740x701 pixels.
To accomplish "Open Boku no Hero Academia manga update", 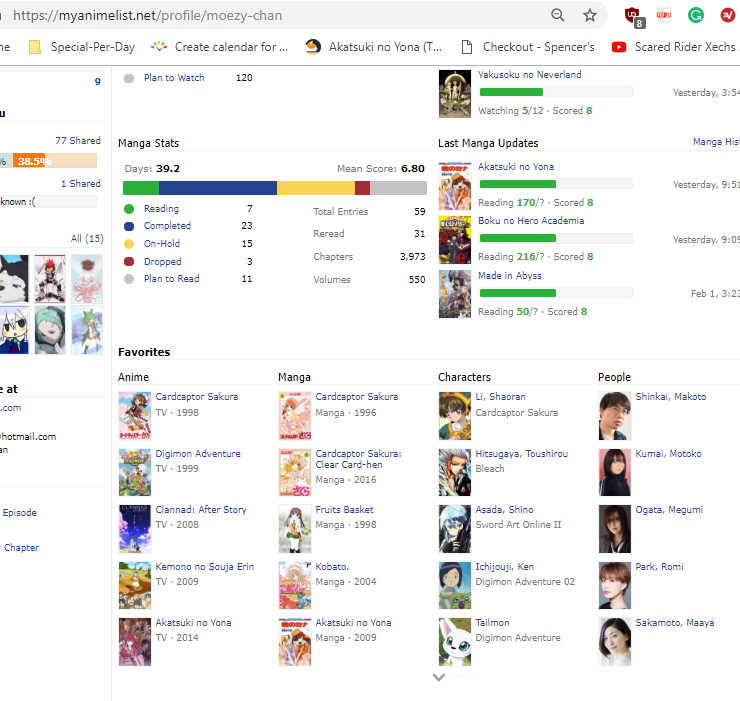I will click(530, 220).
